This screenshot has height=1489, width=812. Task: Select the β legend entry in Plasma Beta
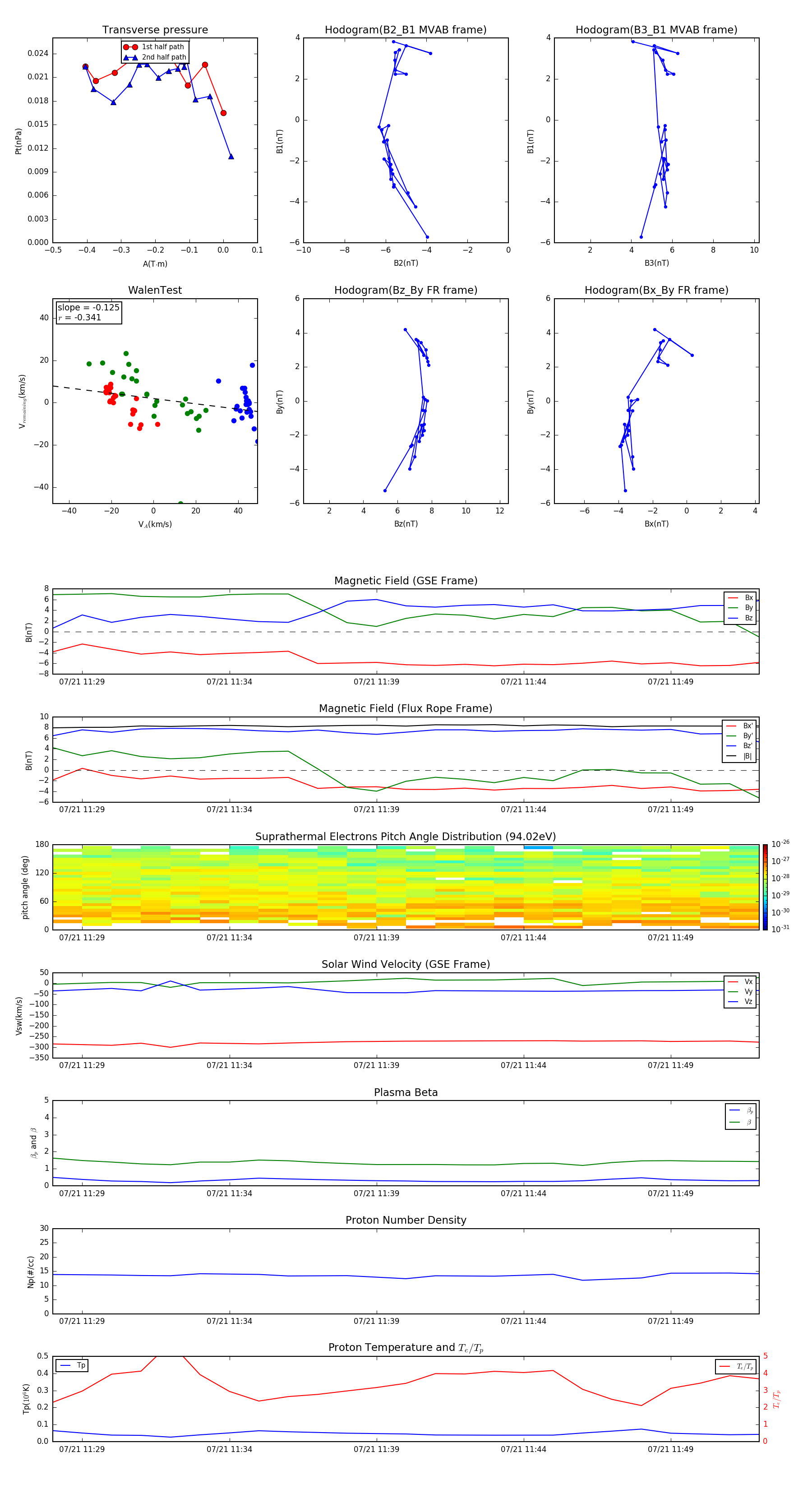click(x=741, y=1122)
